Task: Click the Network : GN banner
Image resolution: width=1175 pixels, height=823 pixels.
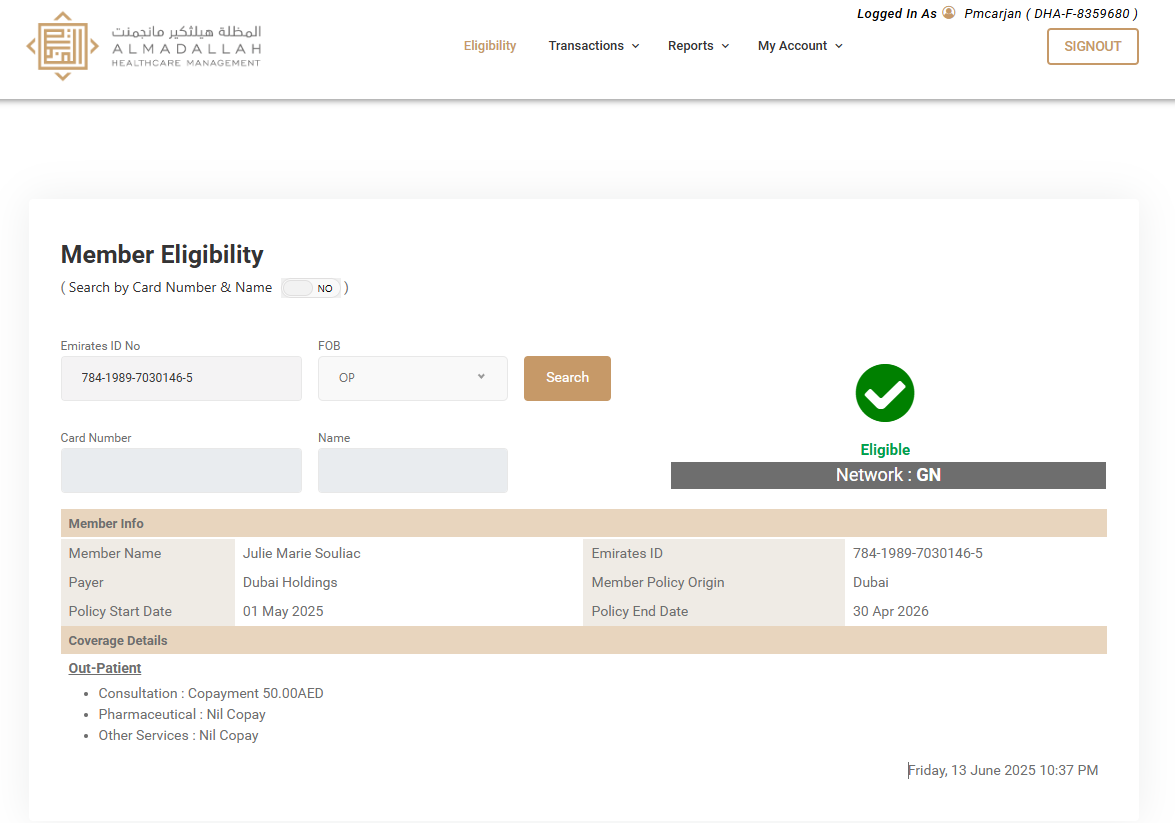Action: coord(888,475)
